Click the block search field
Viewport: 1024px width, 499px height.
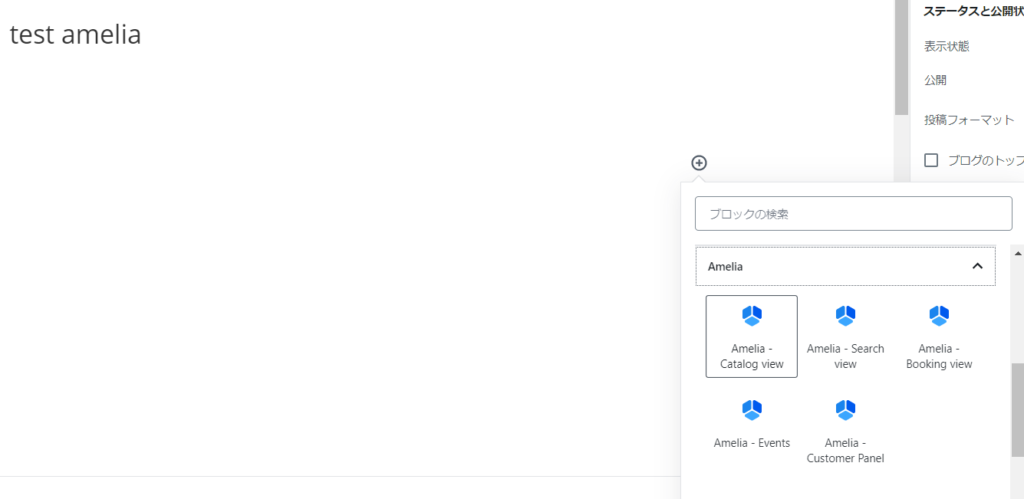point(854,214)
